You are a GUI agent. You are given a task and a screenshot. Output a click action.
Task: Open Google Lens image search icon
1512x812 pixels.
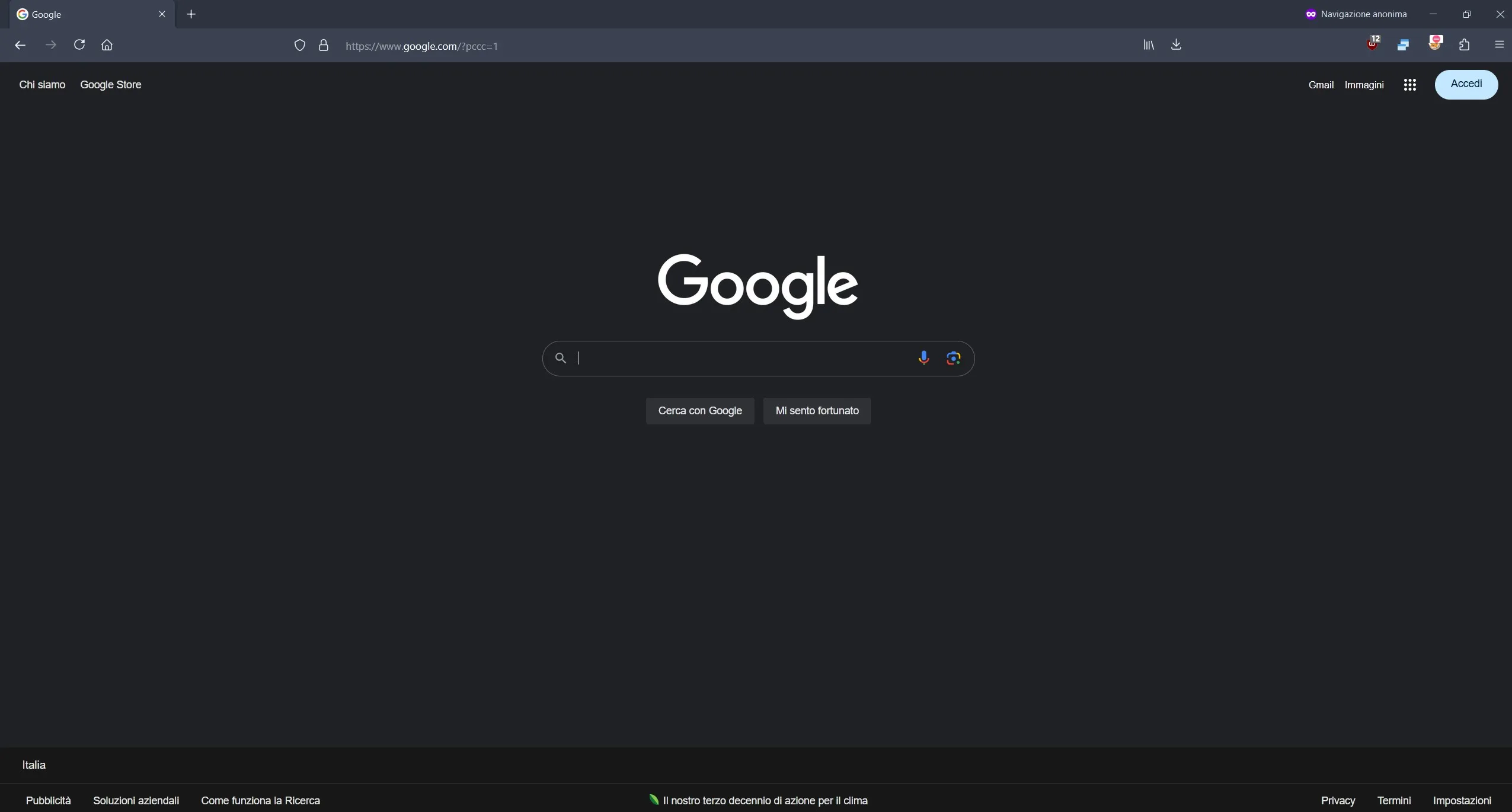click(953, 358)
